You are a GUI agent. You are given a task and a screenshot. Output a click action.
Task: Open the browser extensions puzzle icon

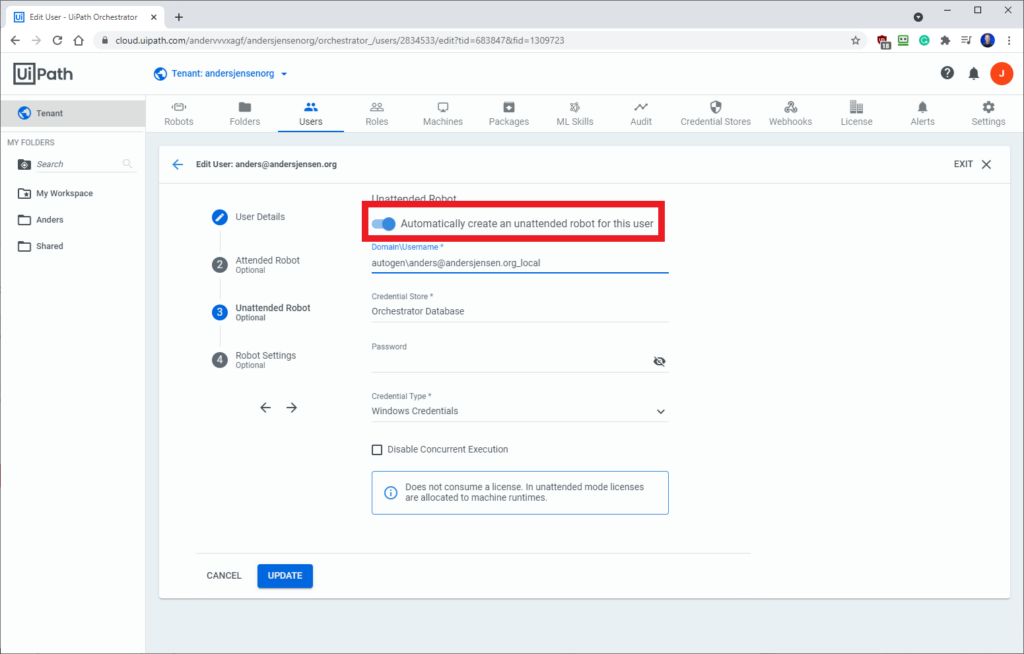tap(945, 41)
